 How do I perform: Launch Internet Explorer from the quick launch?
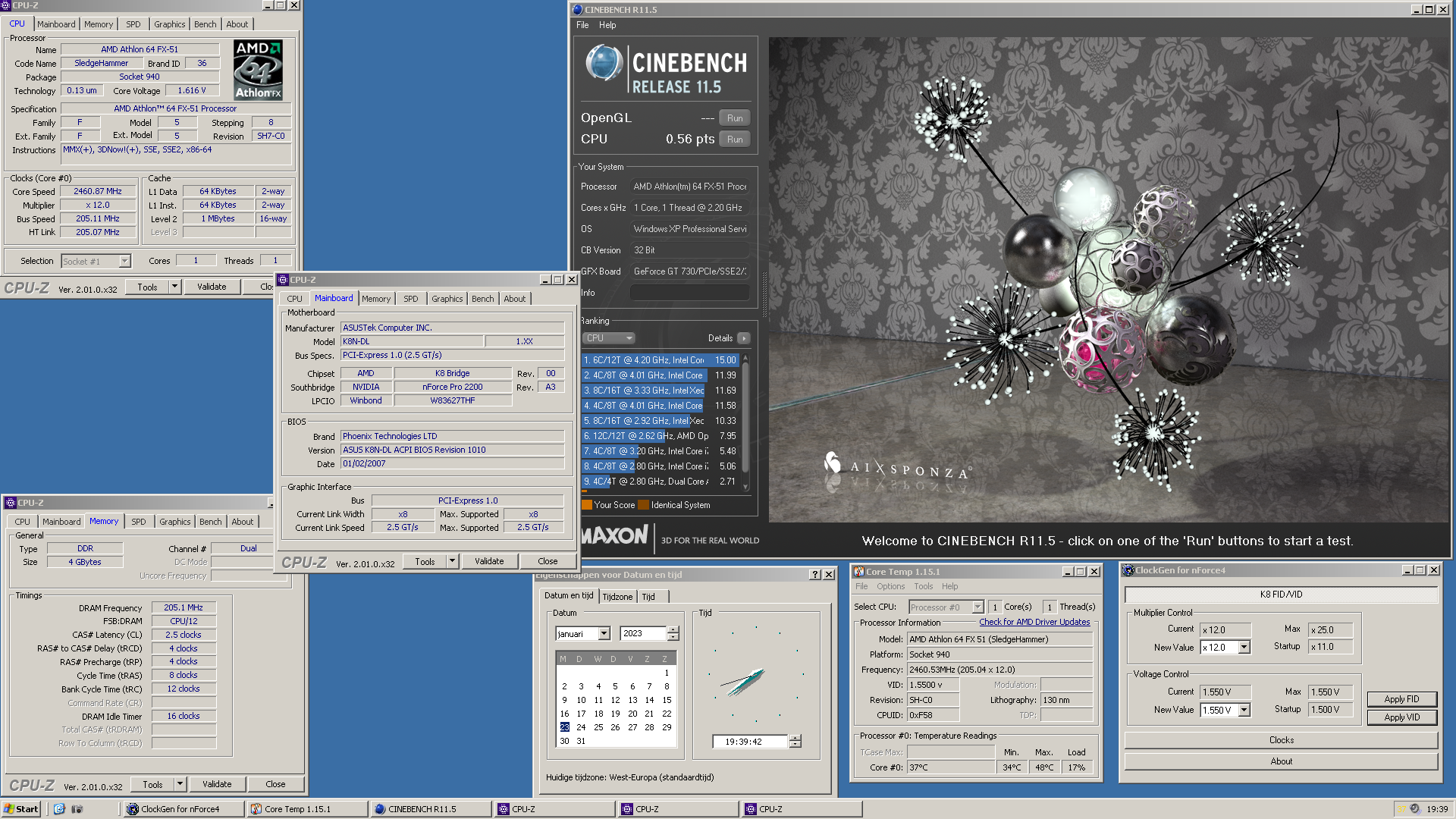pyautogui.click(x=59, y=809)
